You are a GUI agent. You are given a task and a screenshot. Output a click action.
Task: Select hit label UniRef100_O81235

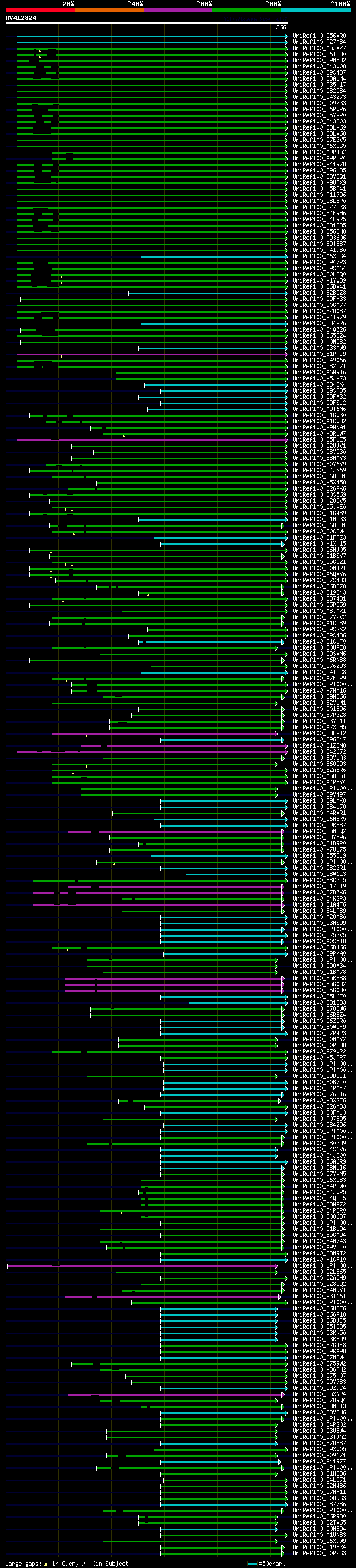(x=319, y=225)
